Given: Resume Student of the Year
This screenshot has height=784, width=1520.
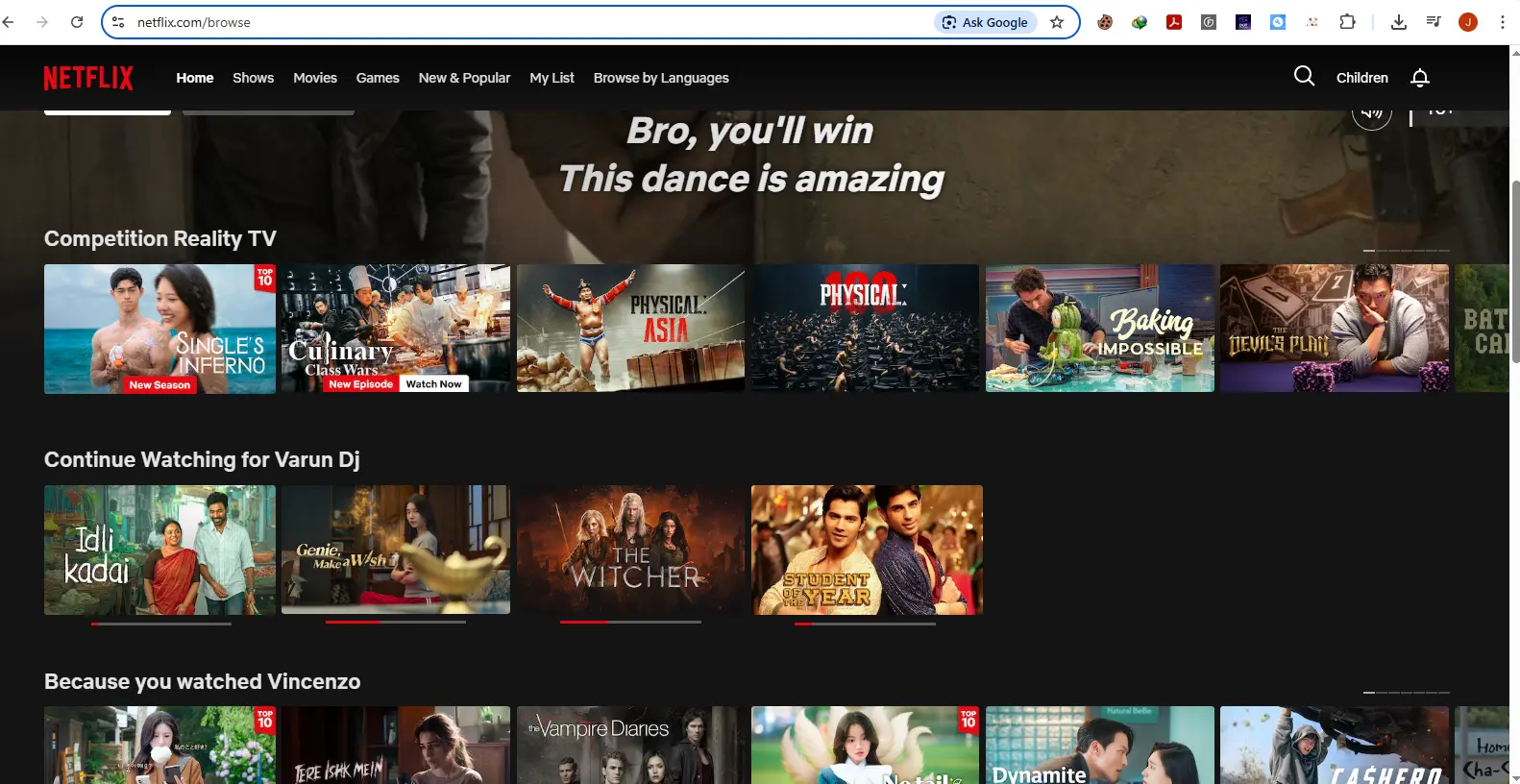Looking at the screenshot, I should 867,550.
